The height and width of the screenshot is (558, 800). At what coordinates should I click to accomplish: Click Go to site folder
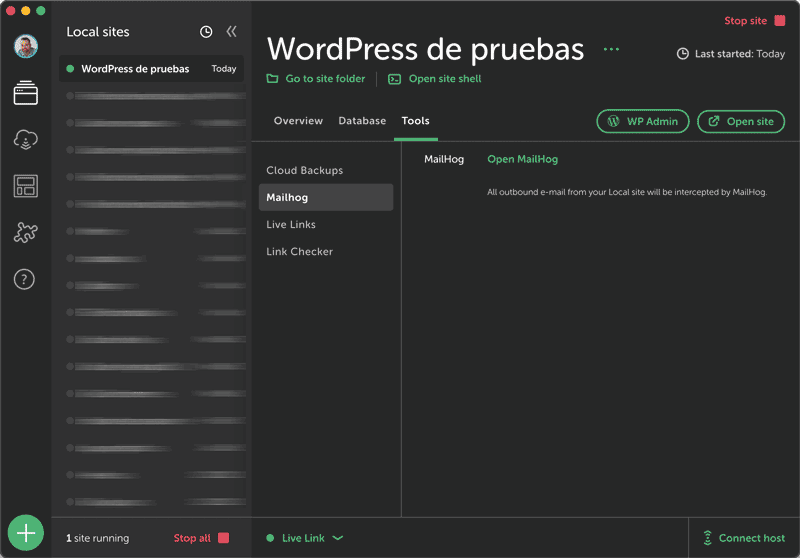(x=326, y=79)
